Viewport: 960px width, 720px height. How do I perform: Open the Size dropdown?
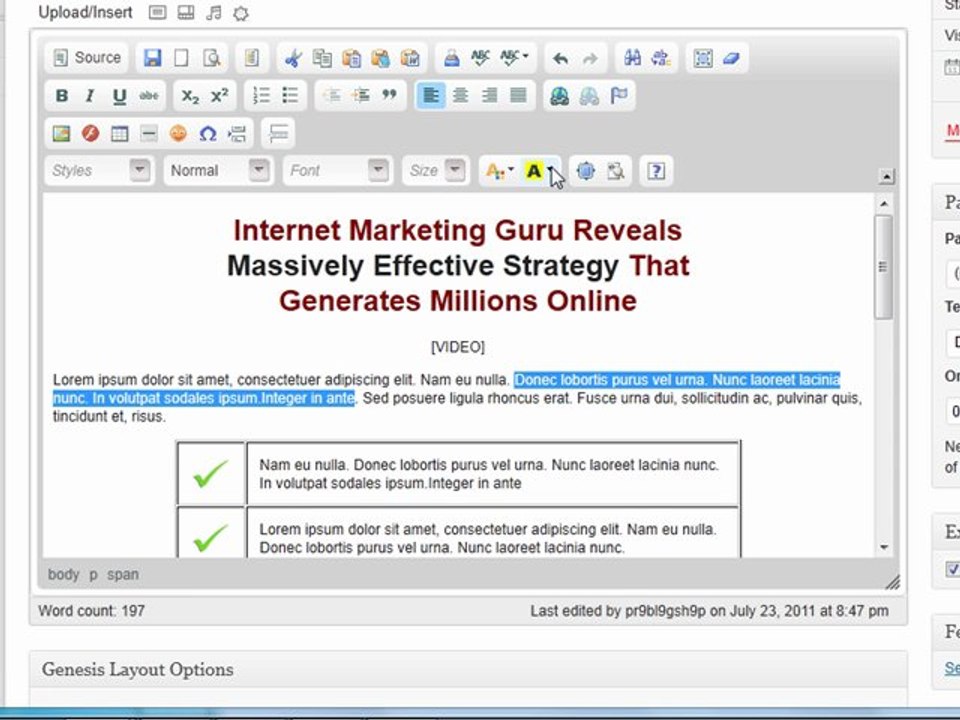[x=435, y=170]
